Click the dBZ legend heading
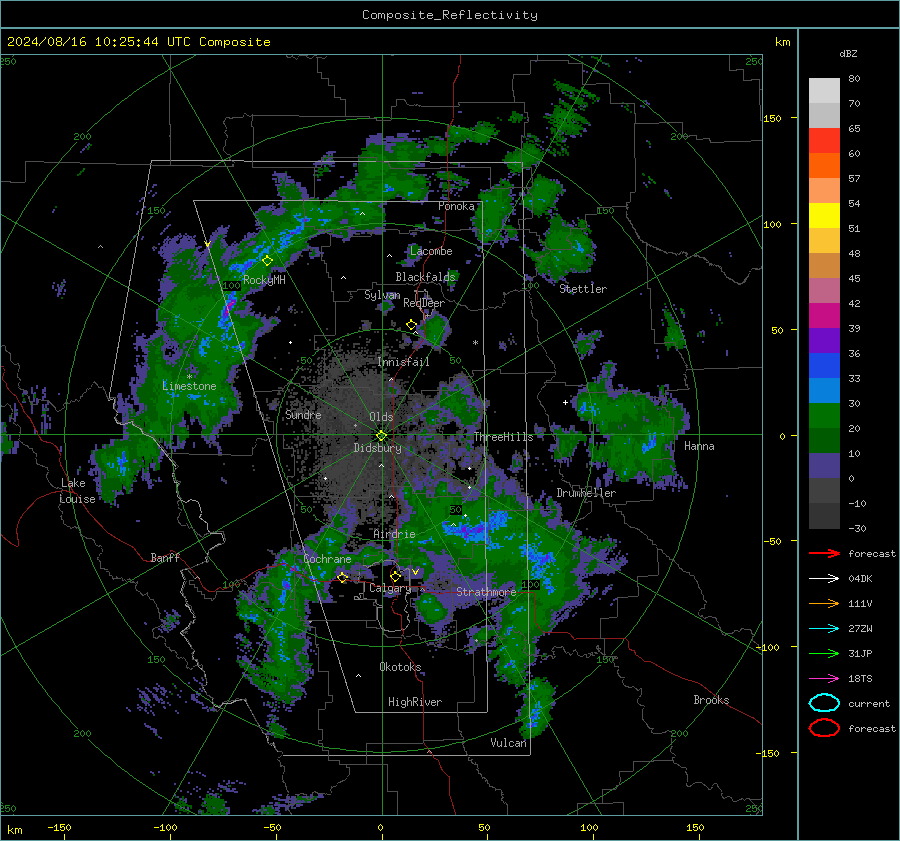900x841 pixels. coord(848,54)
